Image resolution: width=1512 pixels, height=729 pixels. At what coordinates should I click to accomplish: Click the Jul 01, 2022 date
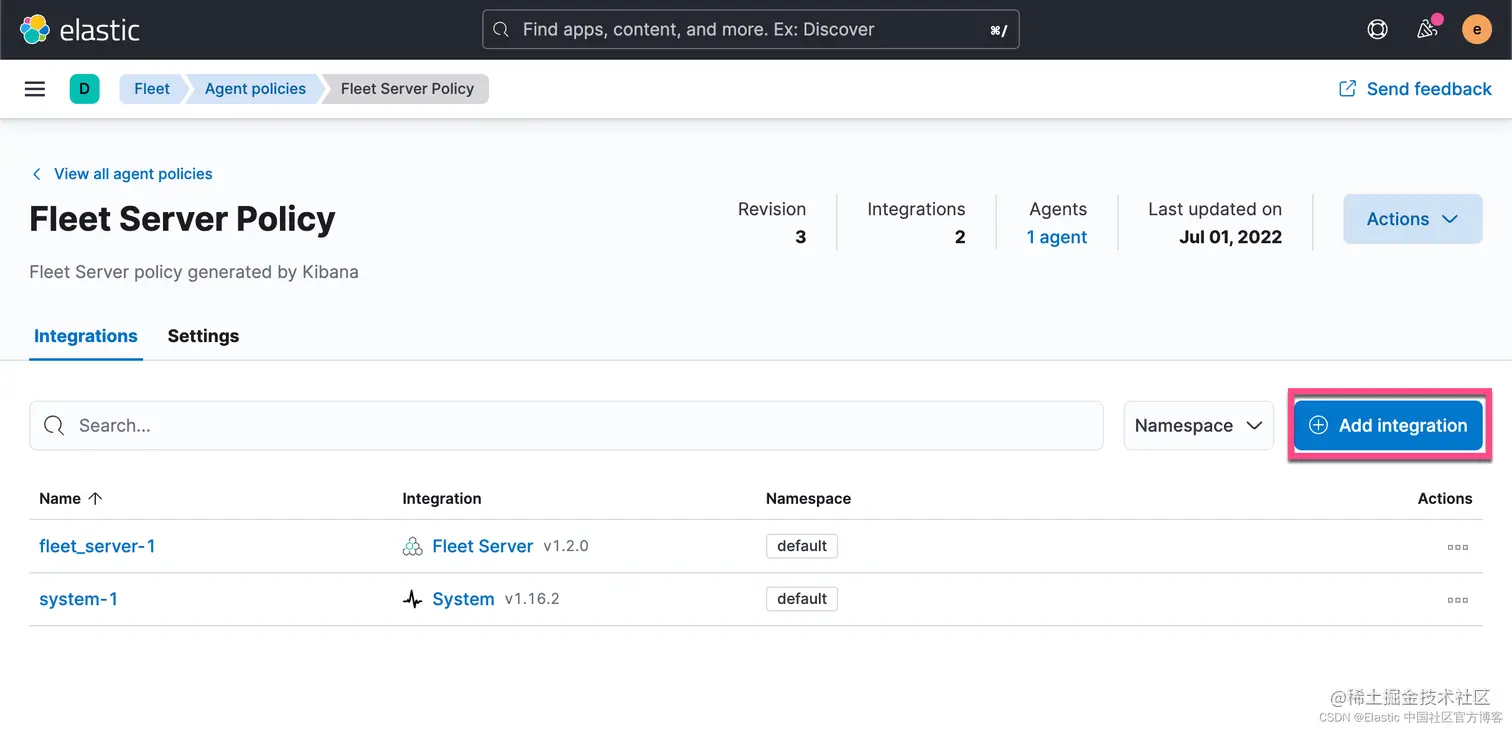click(x=1230, y=238)
